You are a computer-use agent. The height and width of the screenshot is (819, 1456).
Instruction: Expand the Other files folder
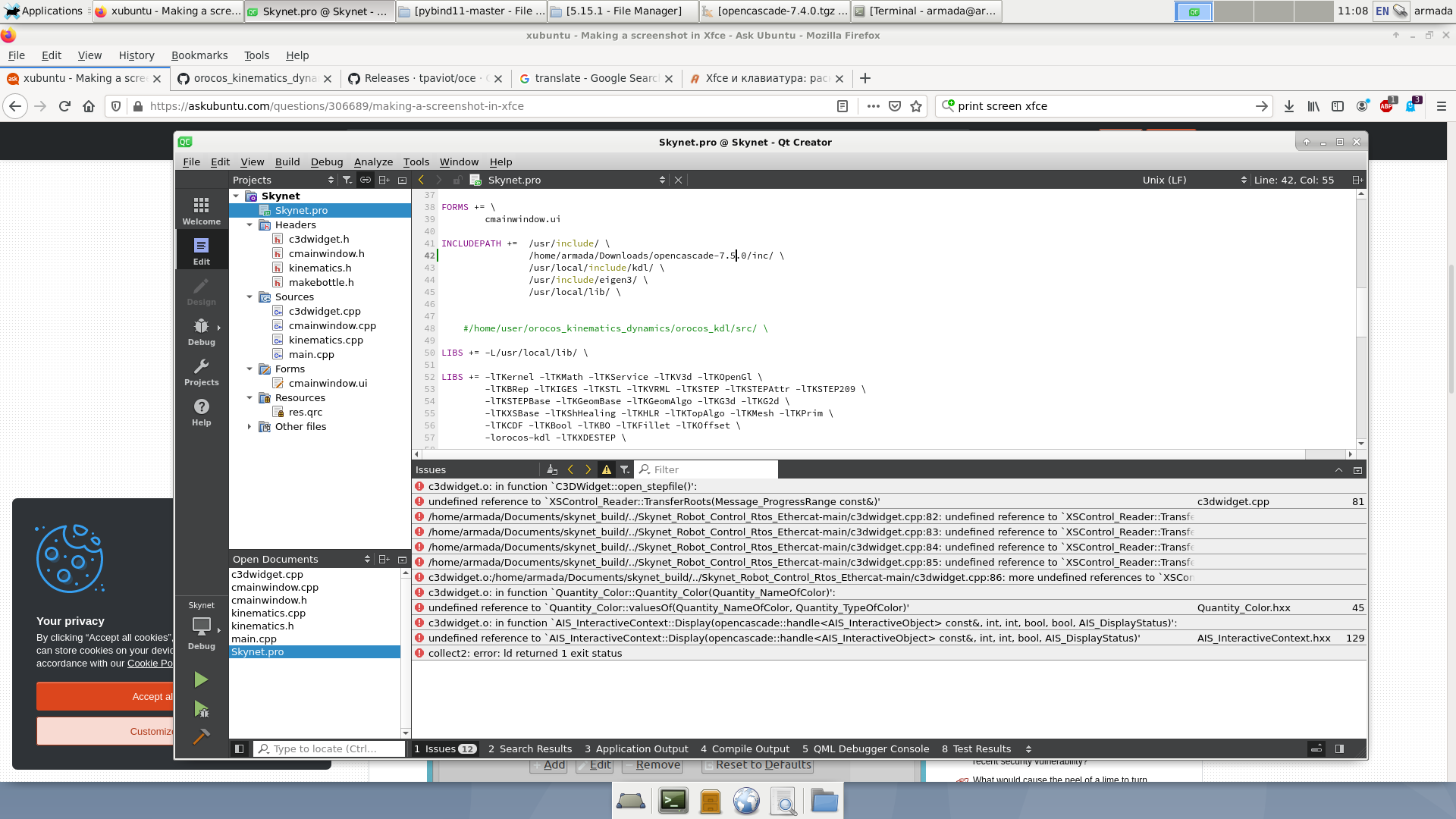pyautogui.click(x=249, y=426)
